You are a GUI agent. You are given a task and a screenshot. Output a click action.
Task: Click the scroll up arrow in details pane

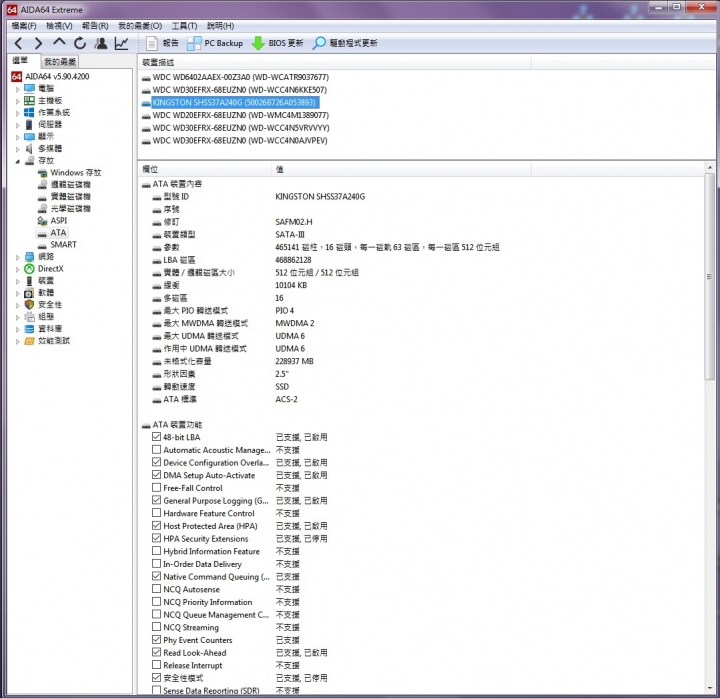coord(709,168)
